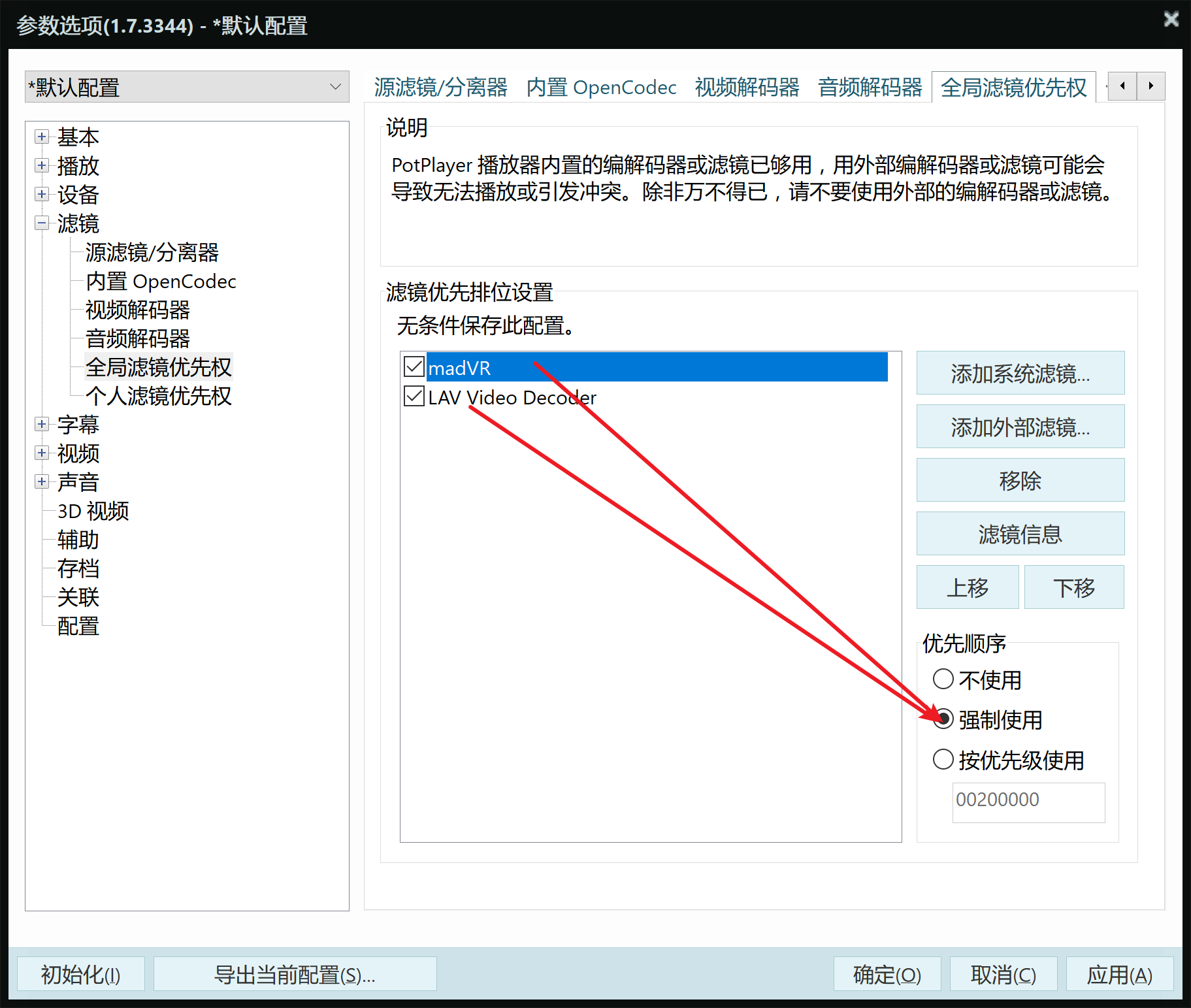1191x1008 pixels.
Task: Click 导出当前配置 to export settings
Action: (x=295, y=974)
